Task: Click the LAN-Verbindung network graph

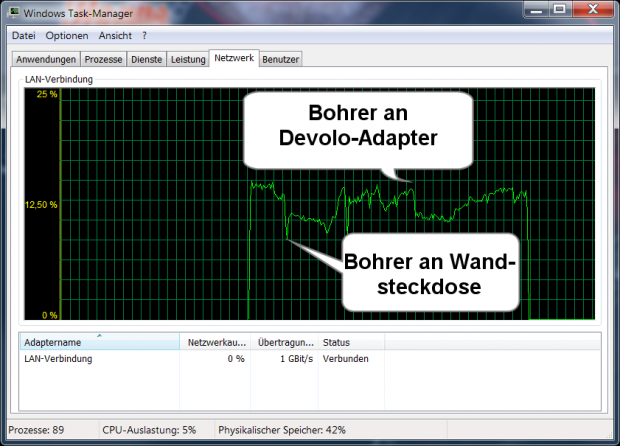Action: click(310, 204)
